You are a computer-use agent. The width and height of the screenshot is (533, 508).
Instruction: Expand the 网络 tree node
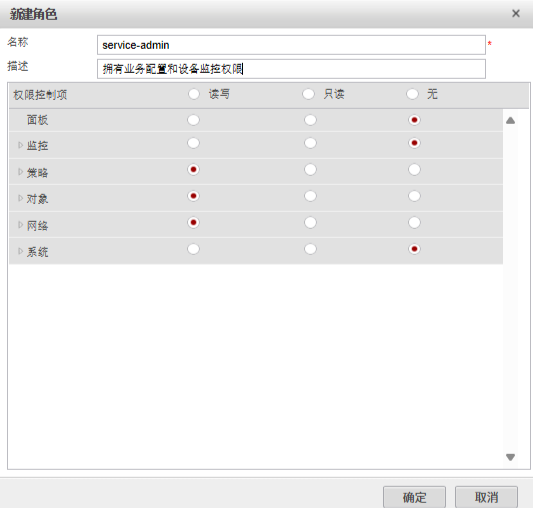click(20, 225)
